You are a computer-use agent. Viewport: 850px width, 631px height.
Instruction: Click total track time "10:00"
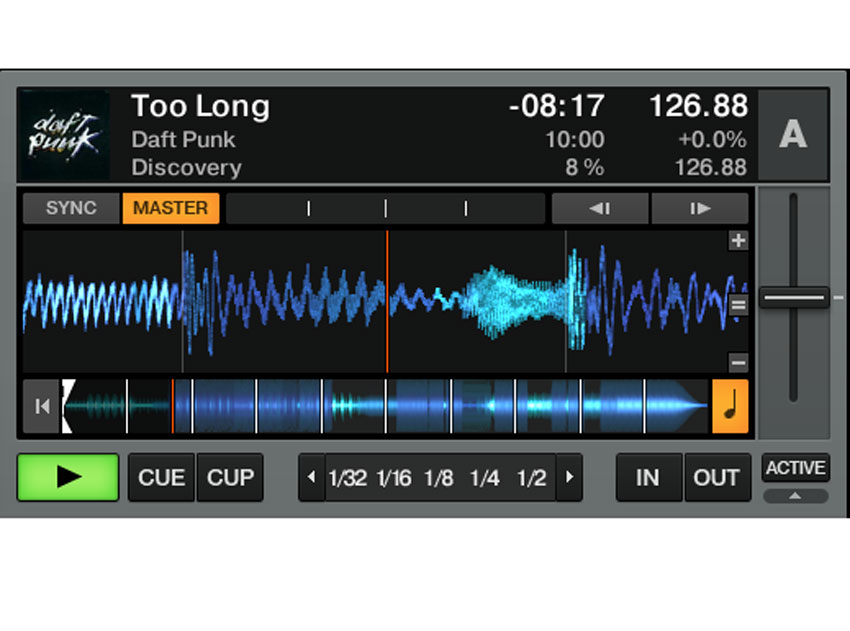(575, 140)
